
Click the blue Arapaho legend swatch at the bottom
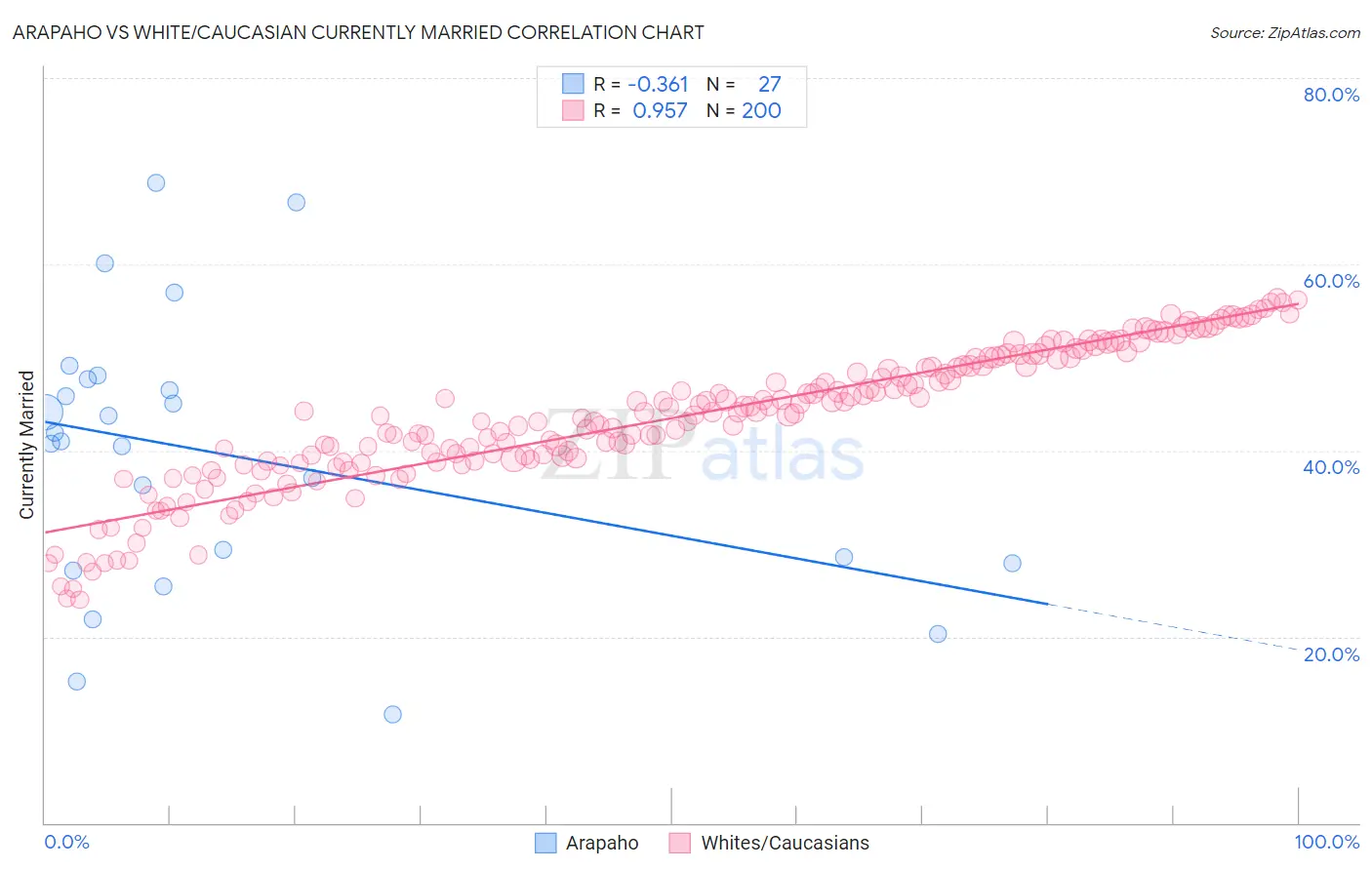[x=545, y=843]
